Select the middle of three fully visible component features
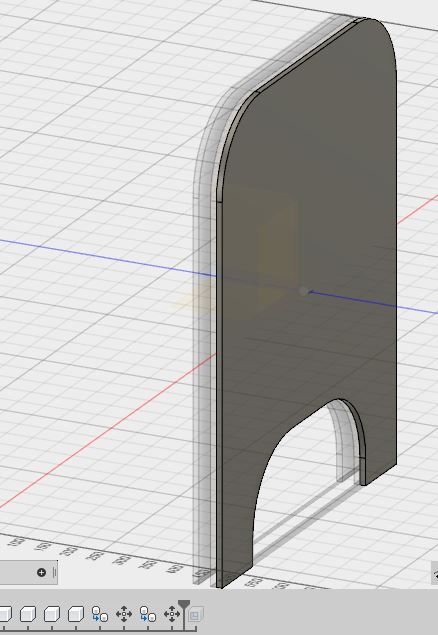 (52, 614)
